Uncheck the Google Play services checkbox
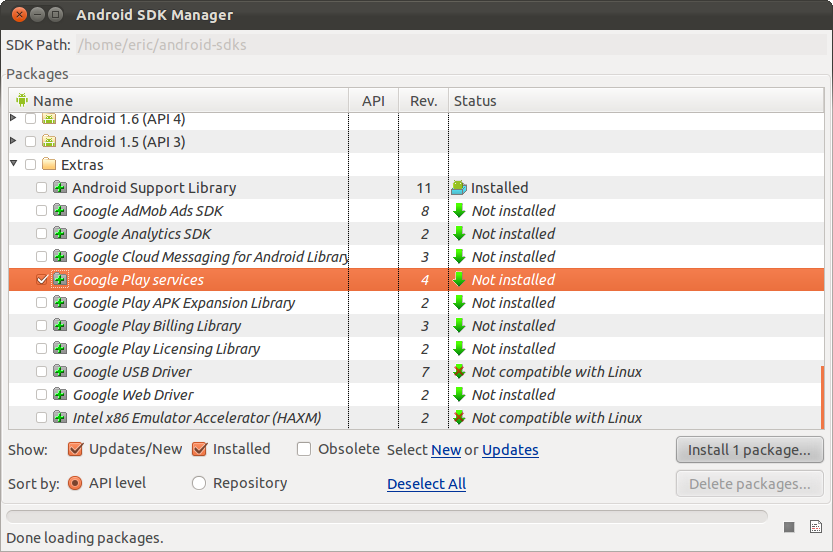 (41, 280)
